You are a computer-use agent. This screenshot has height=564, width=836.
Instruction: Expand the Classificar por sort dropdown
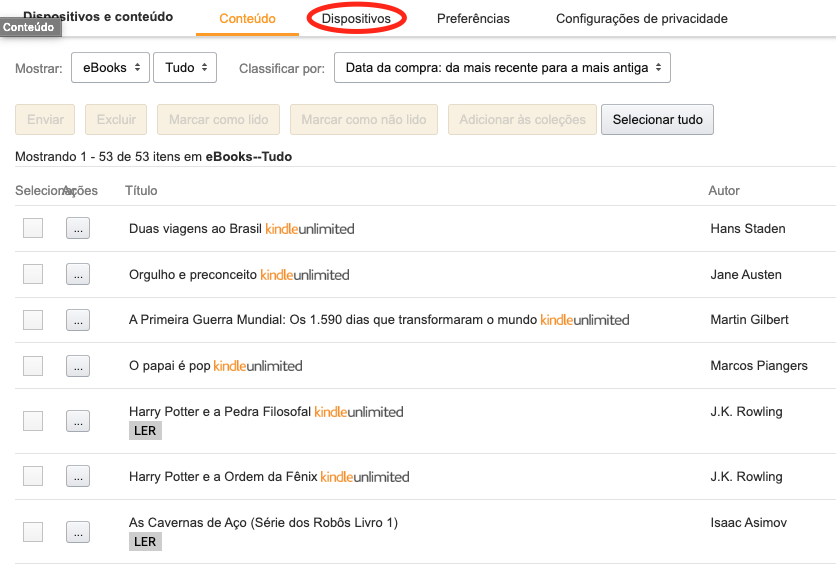(x=502, y=68)
